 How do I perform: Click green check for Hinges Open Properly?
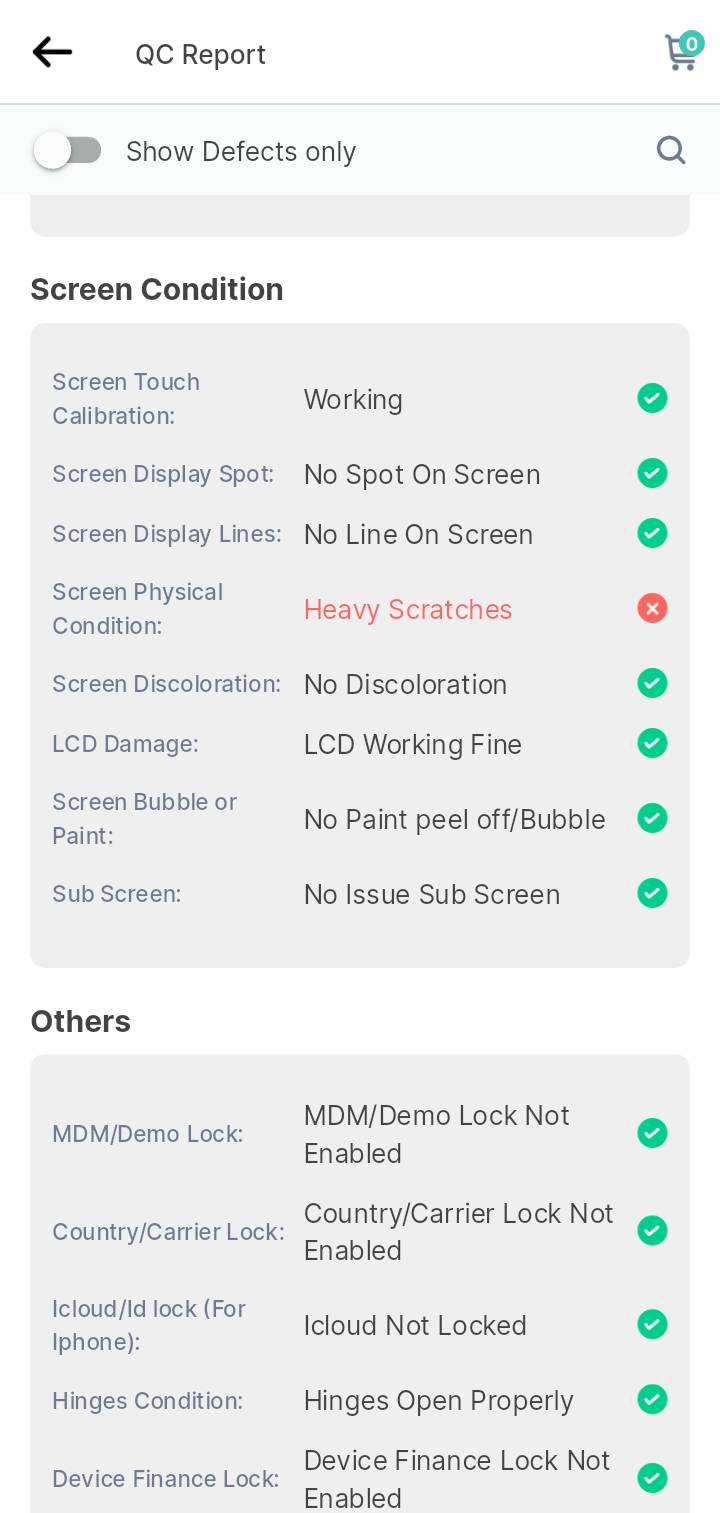[652, 1399]
